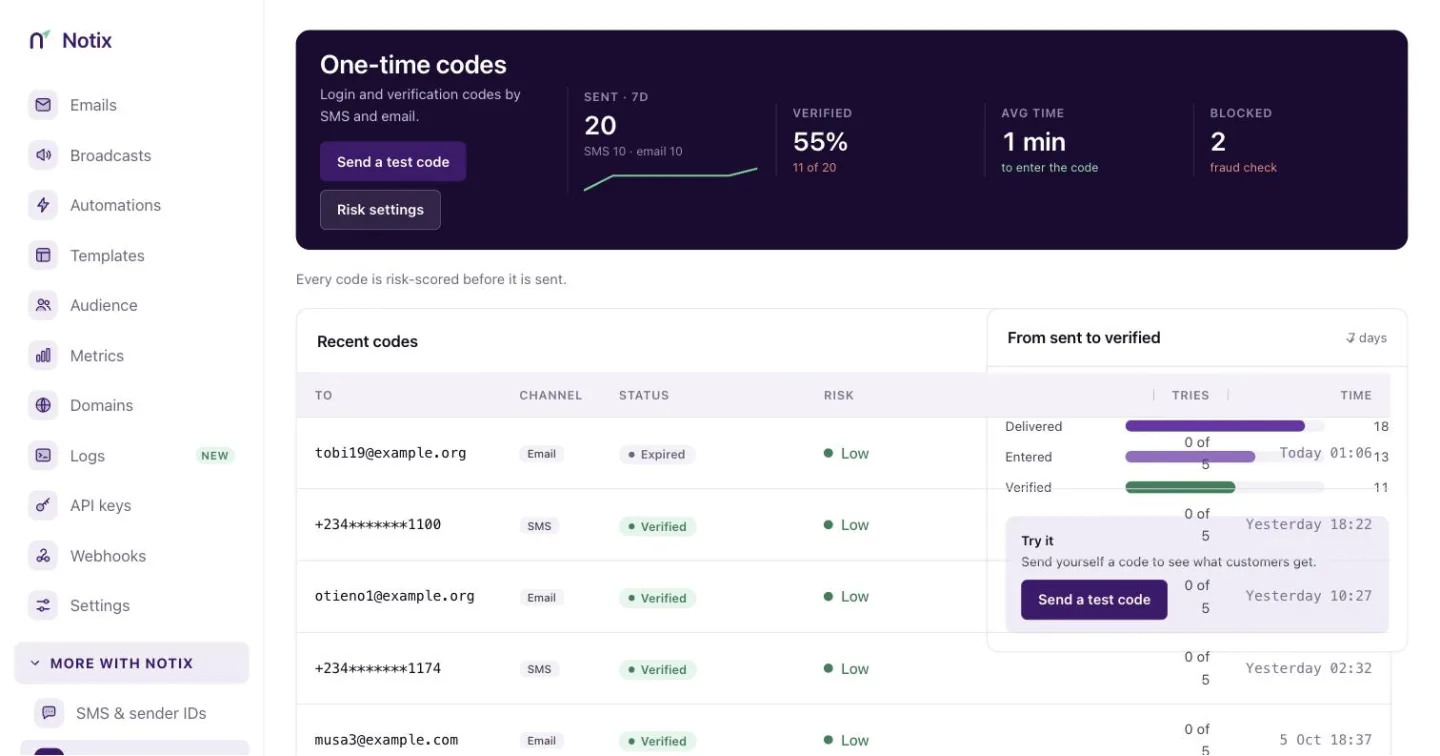Click the green Verified funnel bar
The image size is (1440, 756).
point(1180,487)
